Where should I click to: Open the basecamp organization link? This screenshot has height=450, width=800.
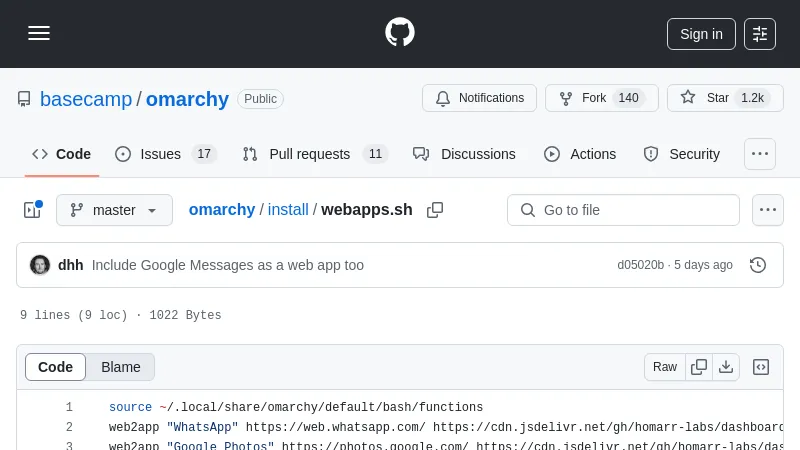(x=86, y=99)
